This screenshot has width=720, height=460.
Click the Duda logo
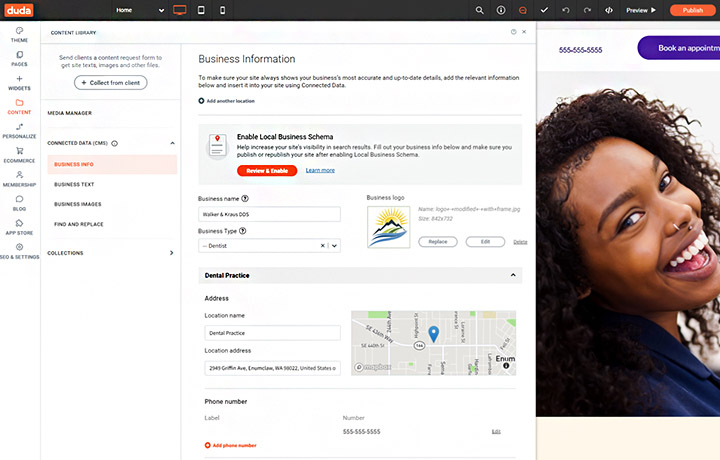pyautogui.click(x=19, y=10)
